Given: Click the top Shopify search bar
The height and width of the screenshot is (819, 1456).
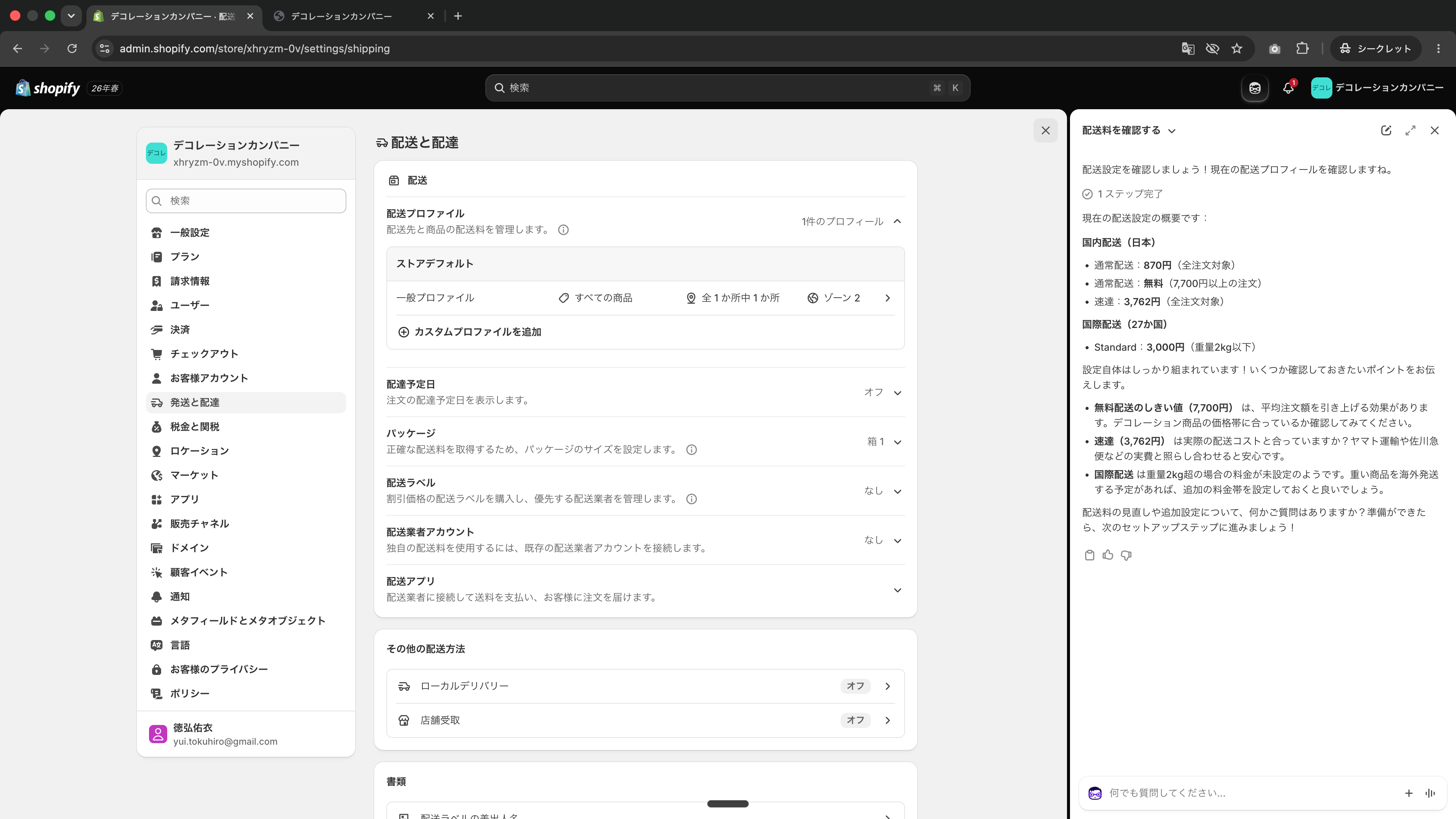Looking at the screenshot, I should pyautogui.click(x=728, y=88).
